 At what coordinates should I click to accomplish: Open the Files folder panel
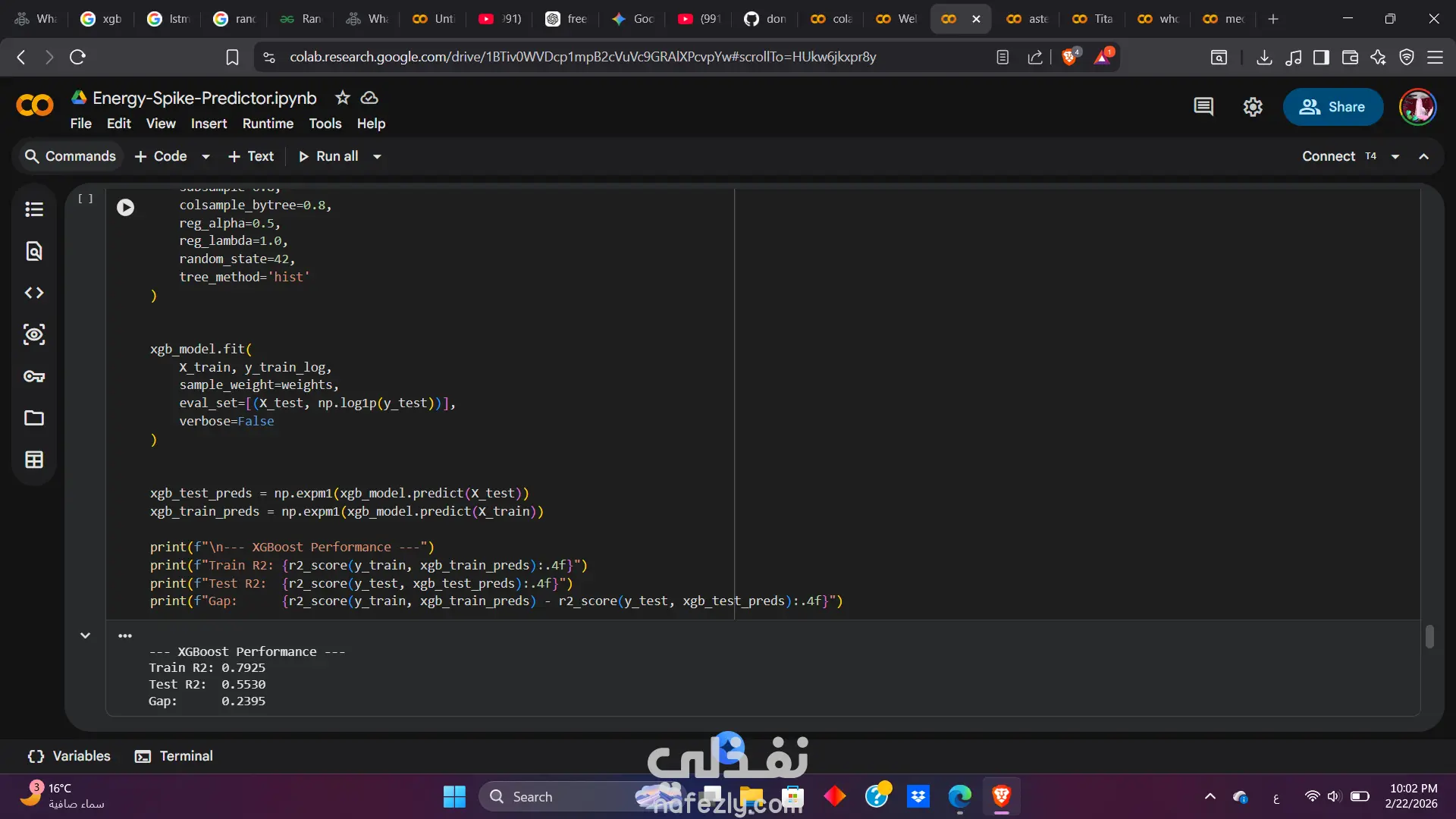click(x=34, y=418)
